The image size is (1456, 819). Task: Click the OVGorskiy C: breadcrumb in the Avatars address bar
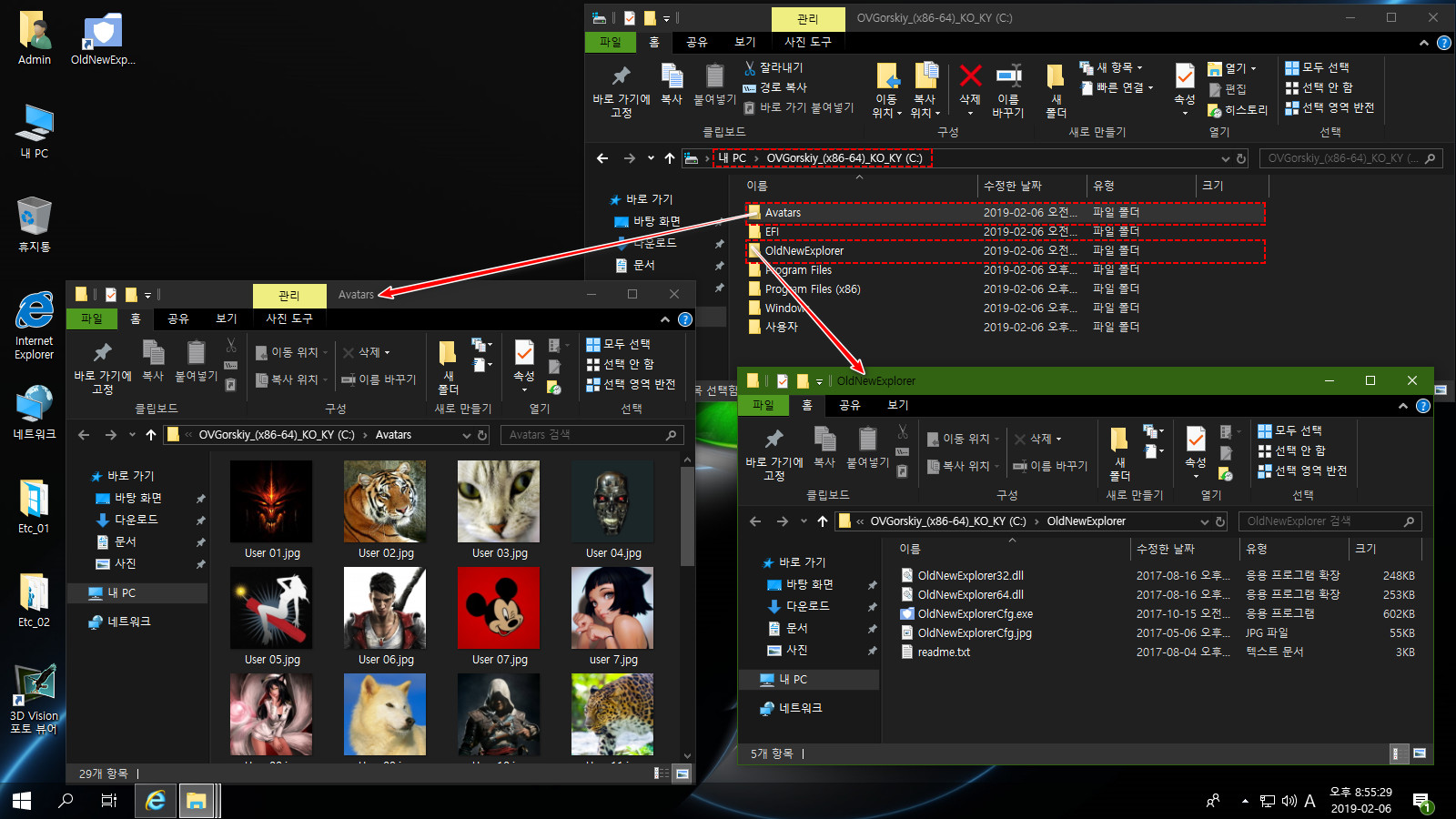pyautogui.click(x=277, y=435)
